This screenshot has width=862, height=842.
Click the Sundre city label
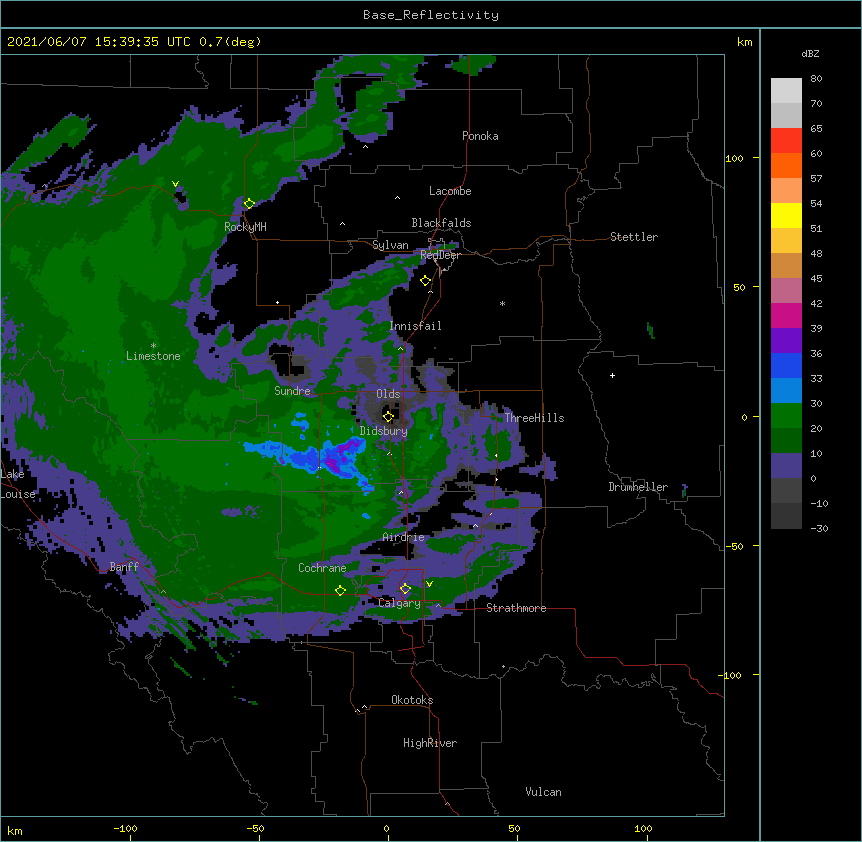[x=292, y=391]
